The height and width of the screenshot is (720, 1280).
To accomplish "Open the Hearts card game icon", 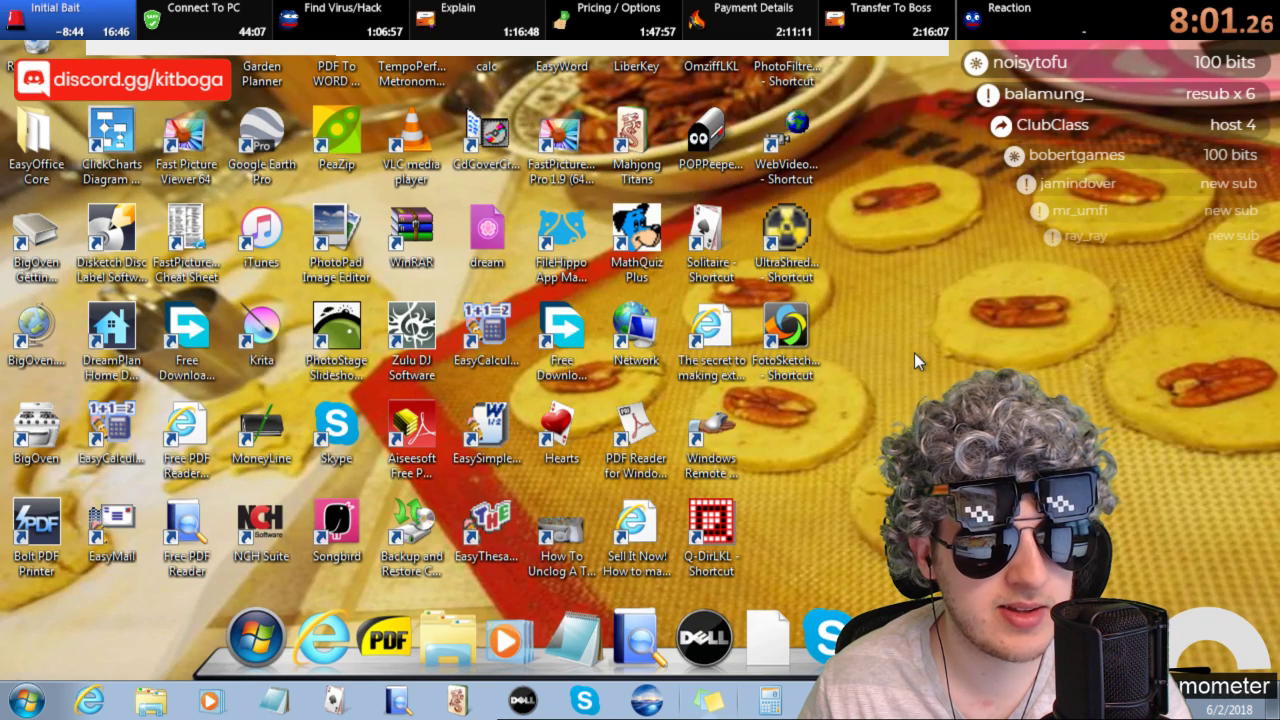I will click(x=561, y=425).
